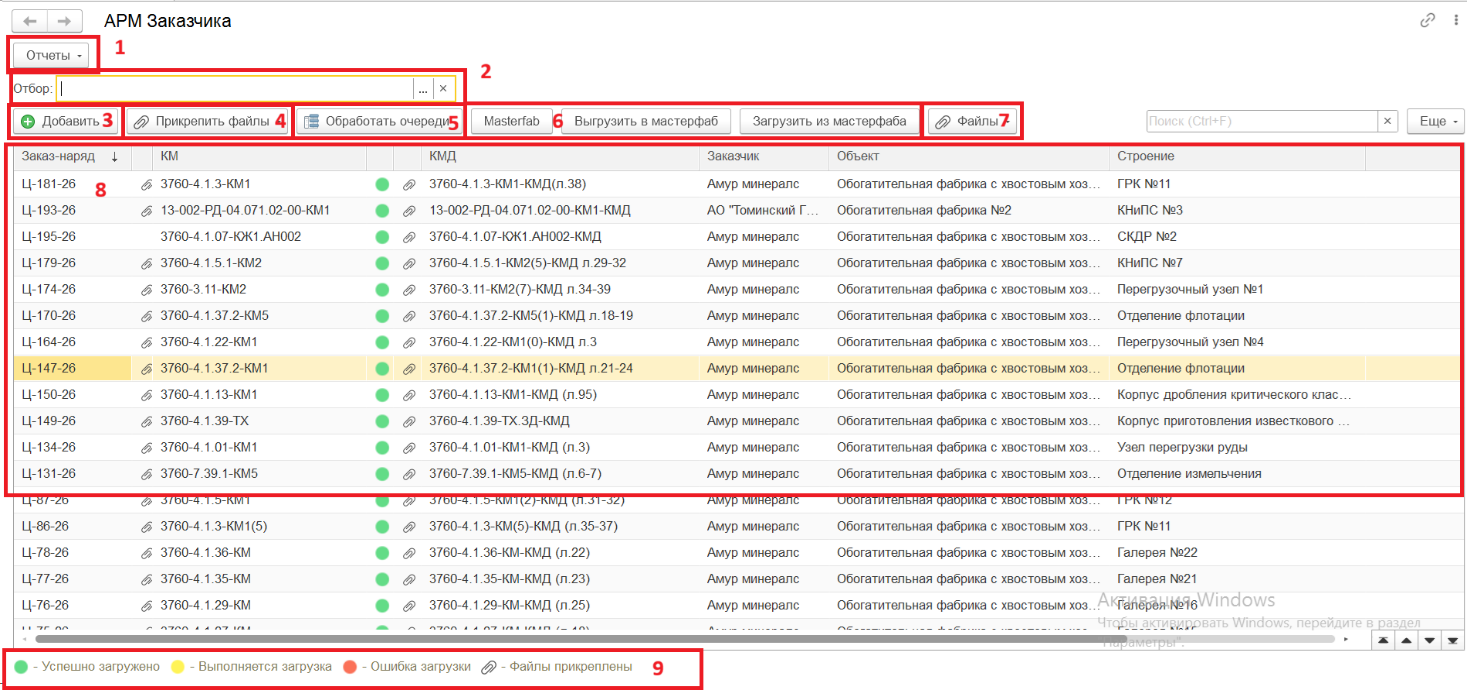Jump to the last row of the list

tap(1453, 640)
